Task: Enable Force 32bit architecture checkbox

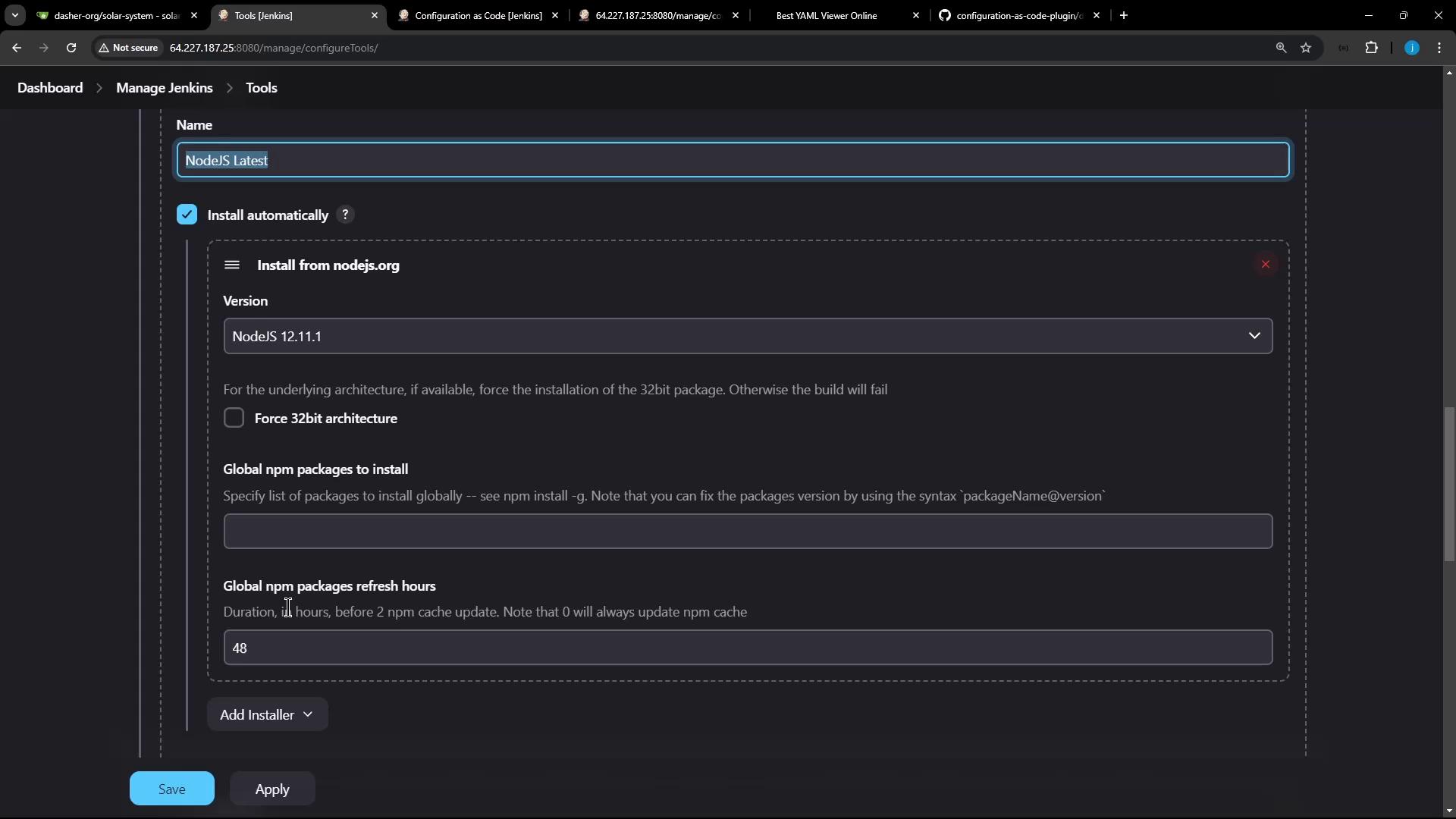Action: click(x=234, y=418)
